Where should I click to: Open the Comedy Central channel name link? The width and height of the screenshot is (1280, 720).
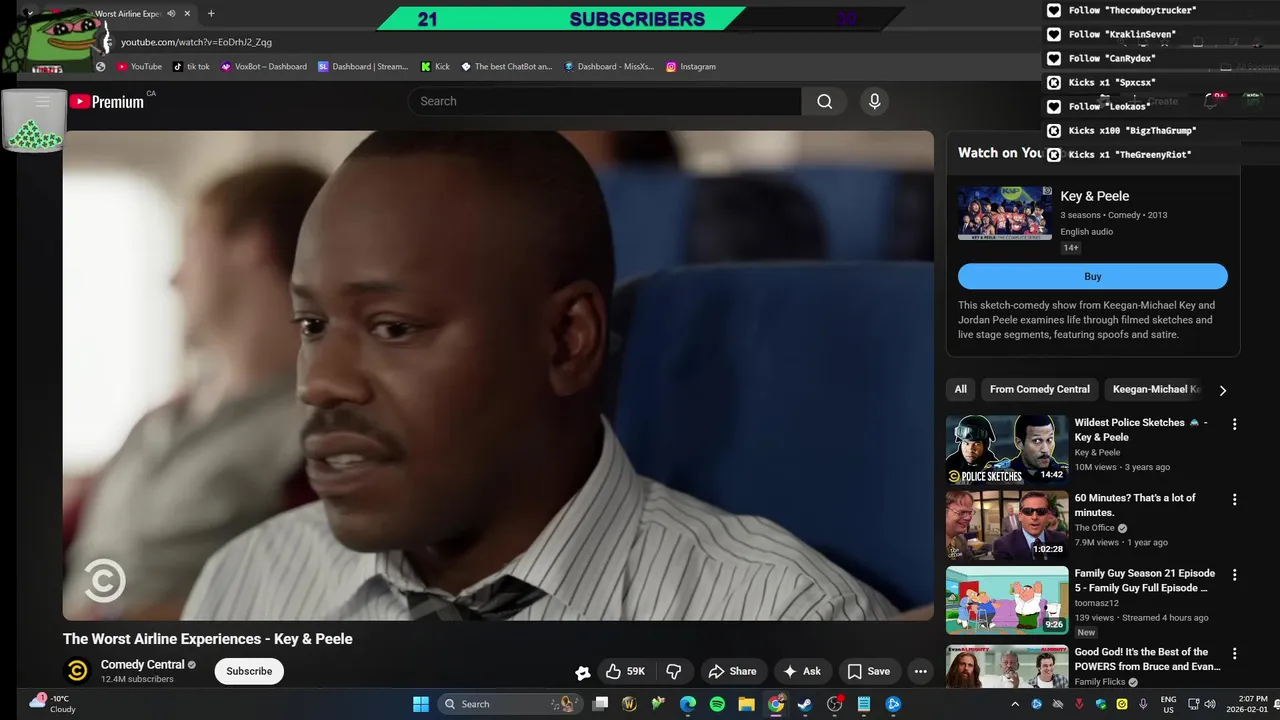142,664
